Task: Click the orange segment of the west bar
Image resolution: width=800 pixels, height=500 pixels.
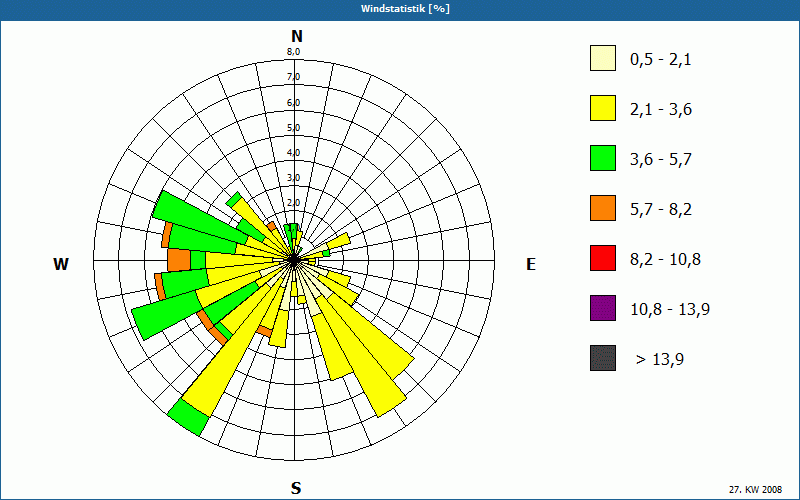Action: coord(179,260)
